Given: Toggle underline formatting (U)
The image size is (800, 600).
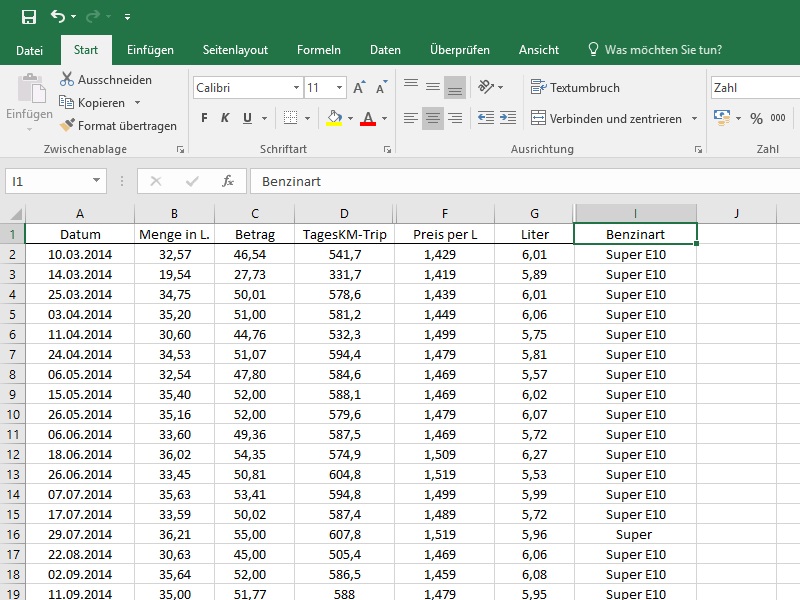Looking at the screenshot, I should pyautogui.click(x=247, y=118).
